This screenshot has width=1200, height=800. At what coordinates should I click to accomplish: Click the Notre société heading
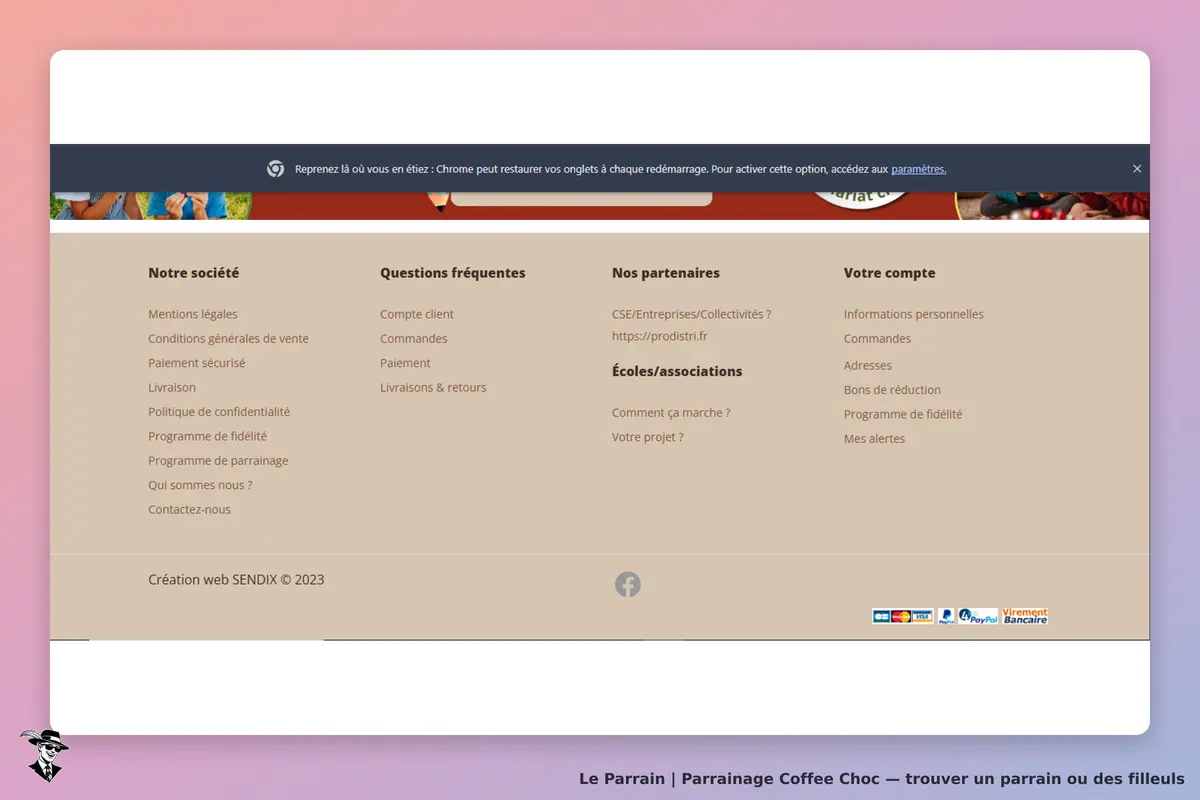tap(194, 273)
